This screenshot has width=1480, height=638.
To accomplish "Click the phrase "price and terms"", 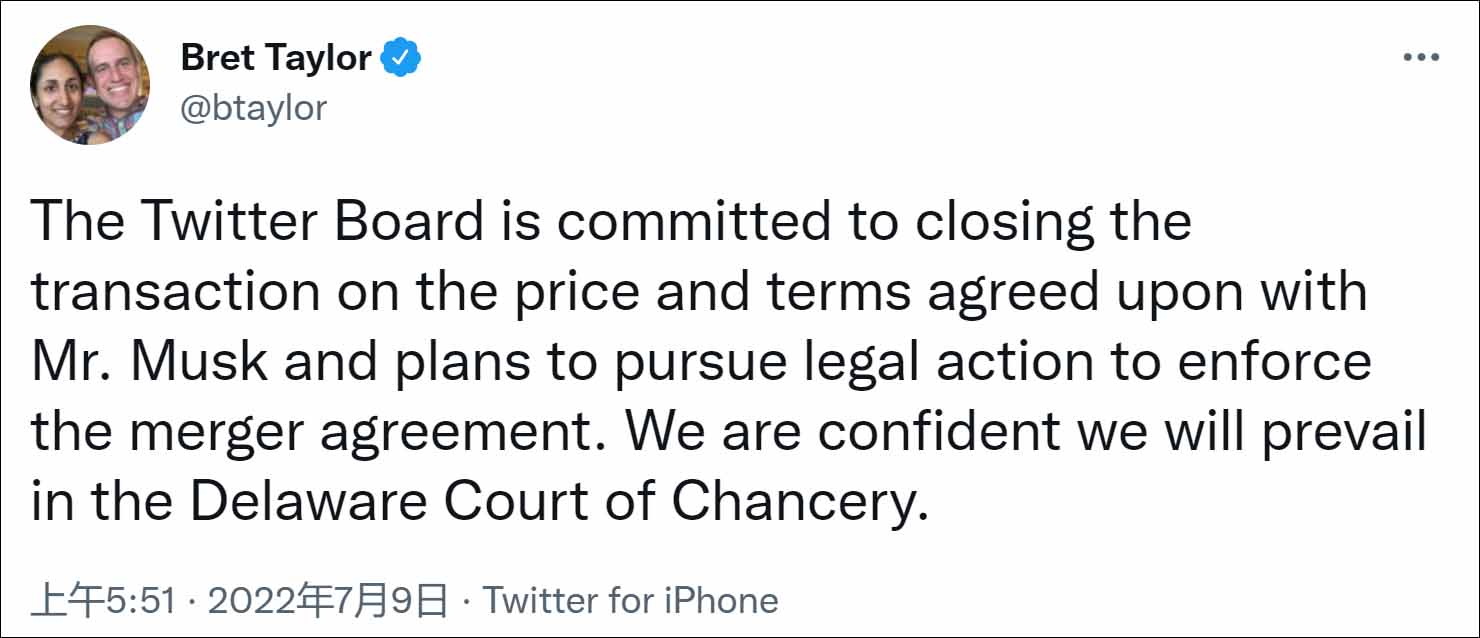I will (725, 292).
